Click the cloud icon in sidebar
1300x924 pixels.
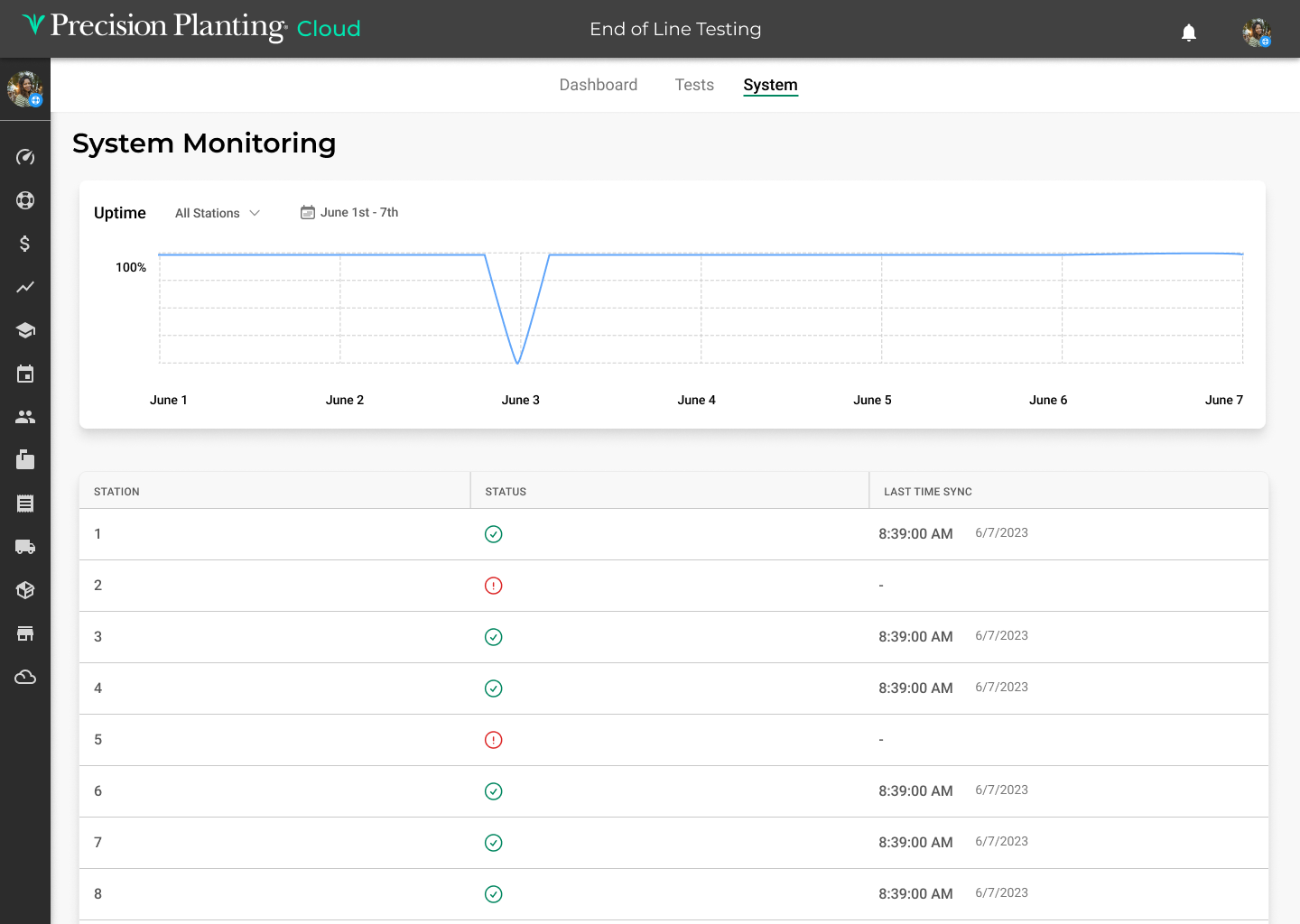point(25,677)
